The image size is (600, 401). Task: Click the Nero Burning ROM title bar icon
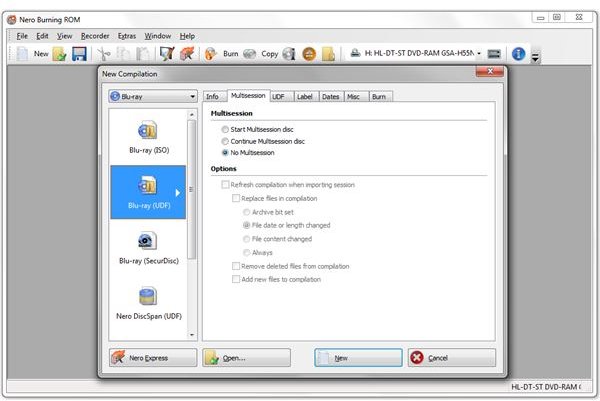tap(12, 20)
